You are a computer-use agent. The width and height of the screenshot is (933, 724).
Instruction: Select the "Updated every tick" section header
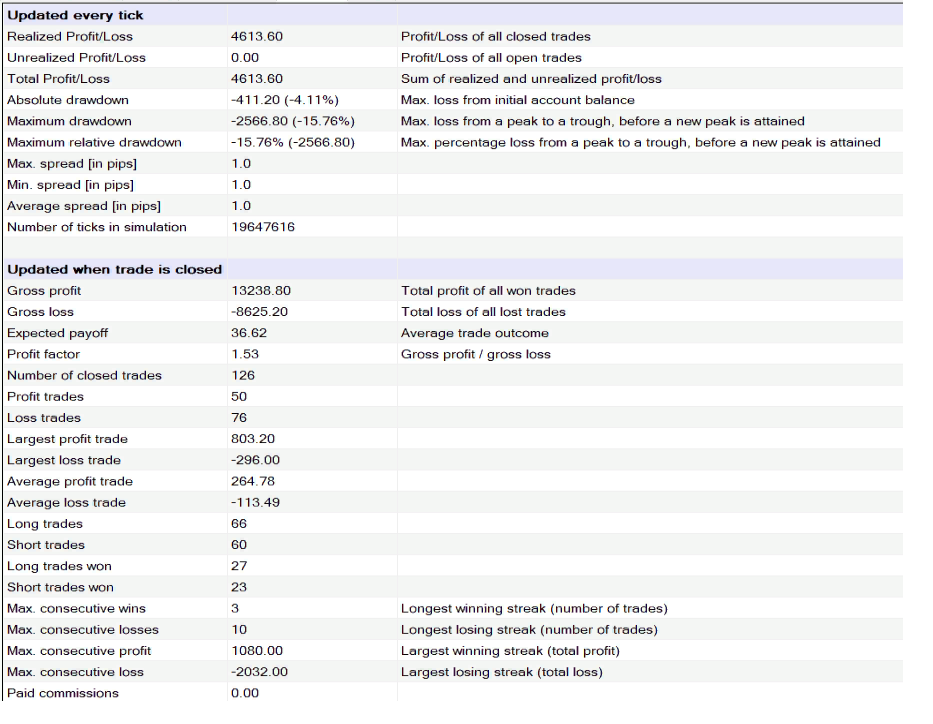(x=75, y=15)
